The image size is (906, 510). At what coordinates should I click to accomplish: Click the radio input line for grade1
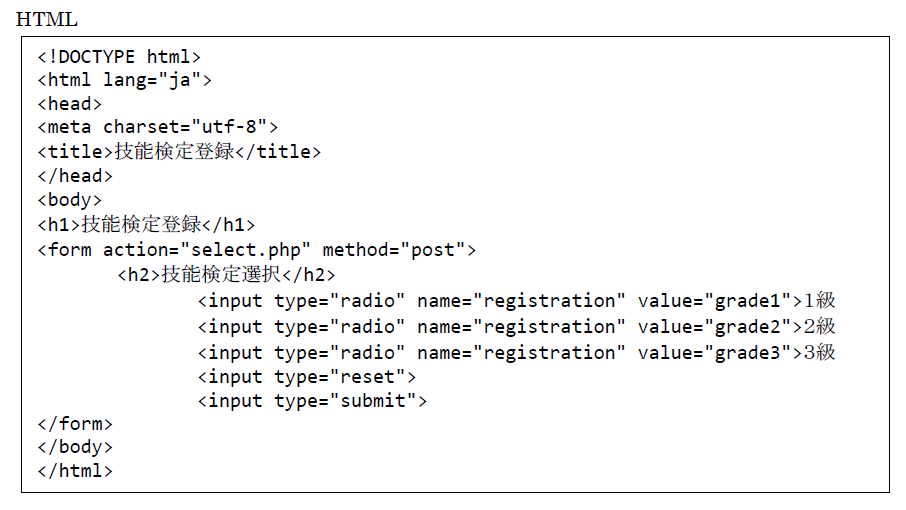(517, 301)
